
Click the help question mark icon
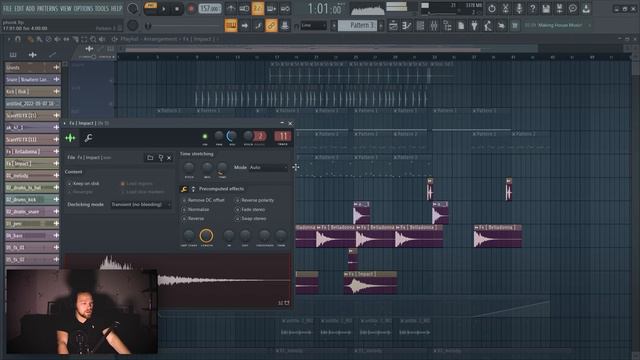coord(532,9)
